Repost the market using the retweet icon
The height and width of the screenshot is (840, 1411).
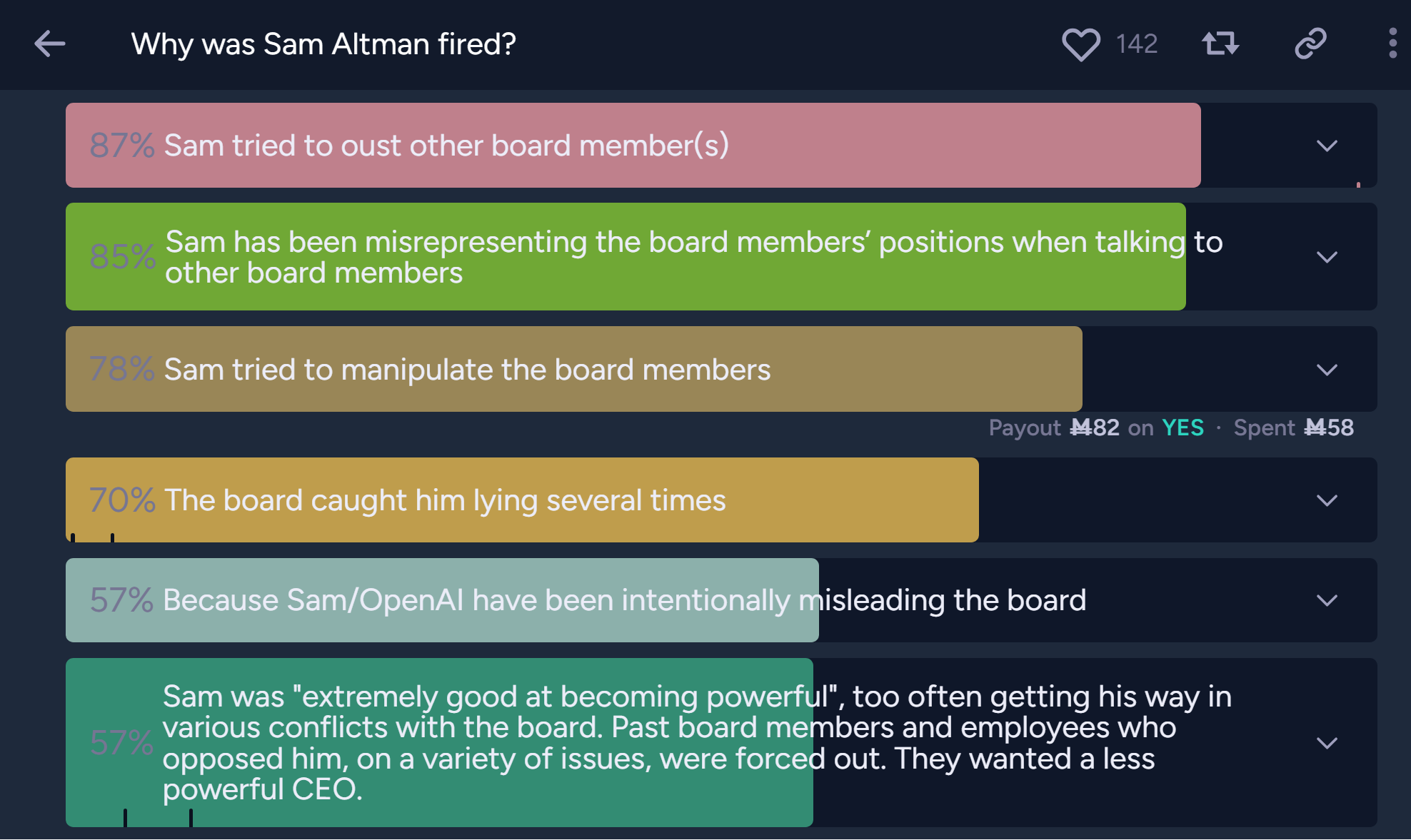tap(1220, 44)
